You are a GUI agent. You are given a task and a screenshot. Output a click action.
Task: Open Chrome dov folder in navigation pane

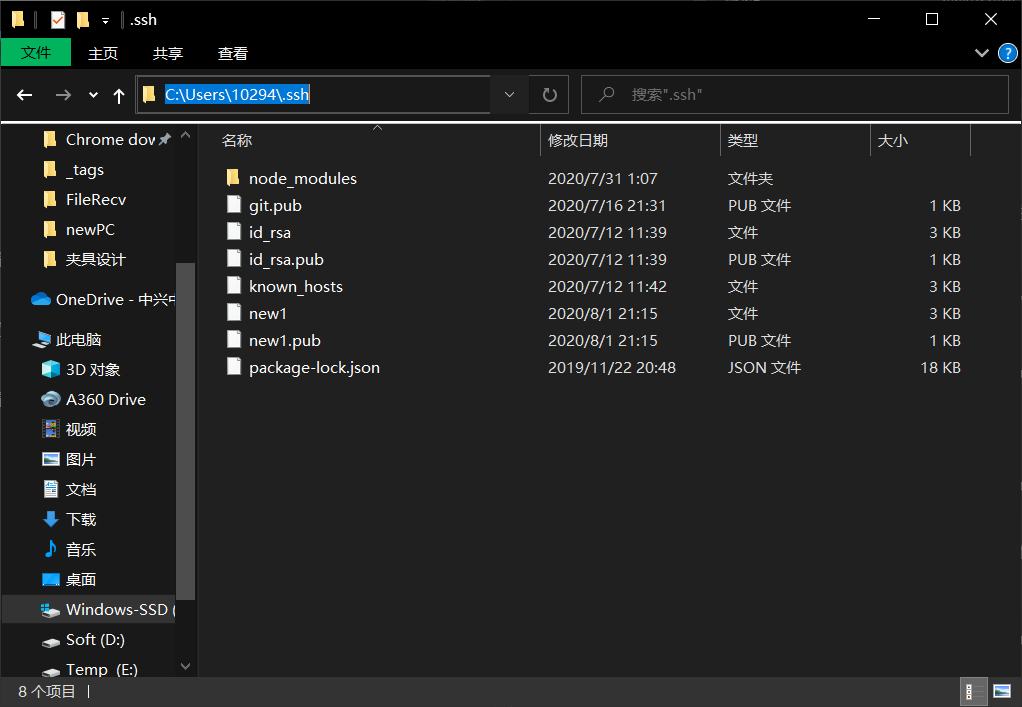(110, 139)
